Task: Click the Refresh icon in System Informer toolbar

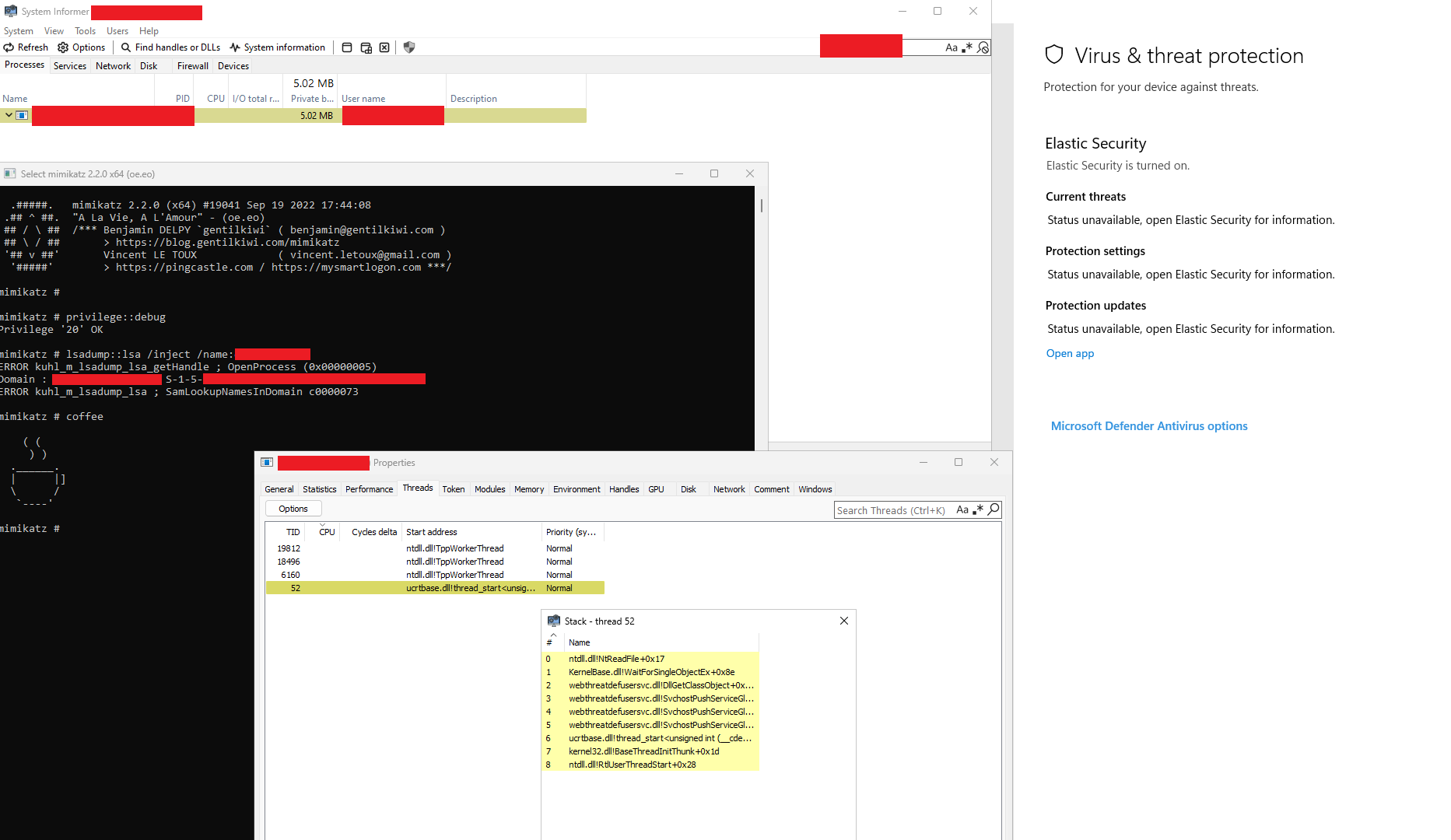Action: (9, 47)
